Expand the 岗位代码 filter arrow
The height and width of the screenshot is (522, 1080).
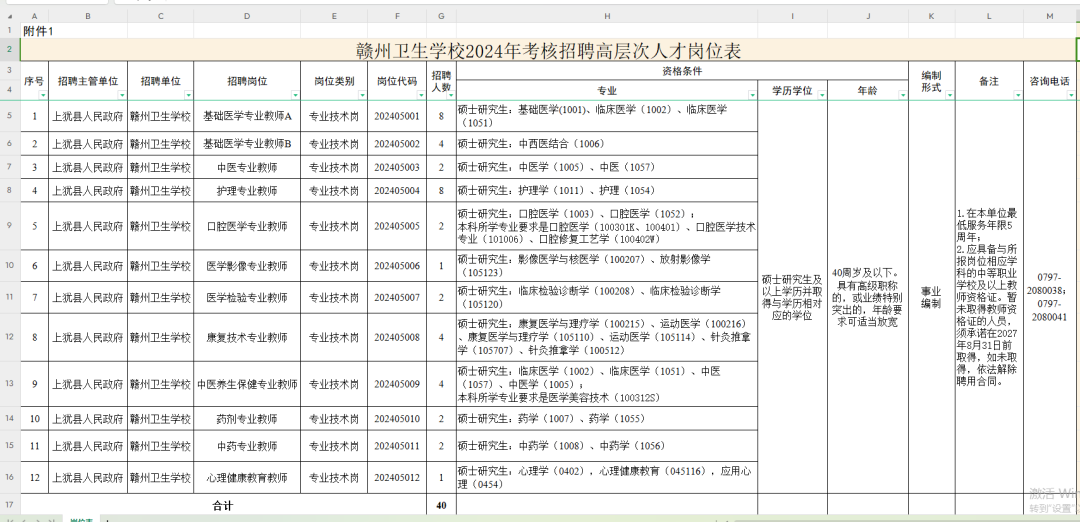(422, 95)
